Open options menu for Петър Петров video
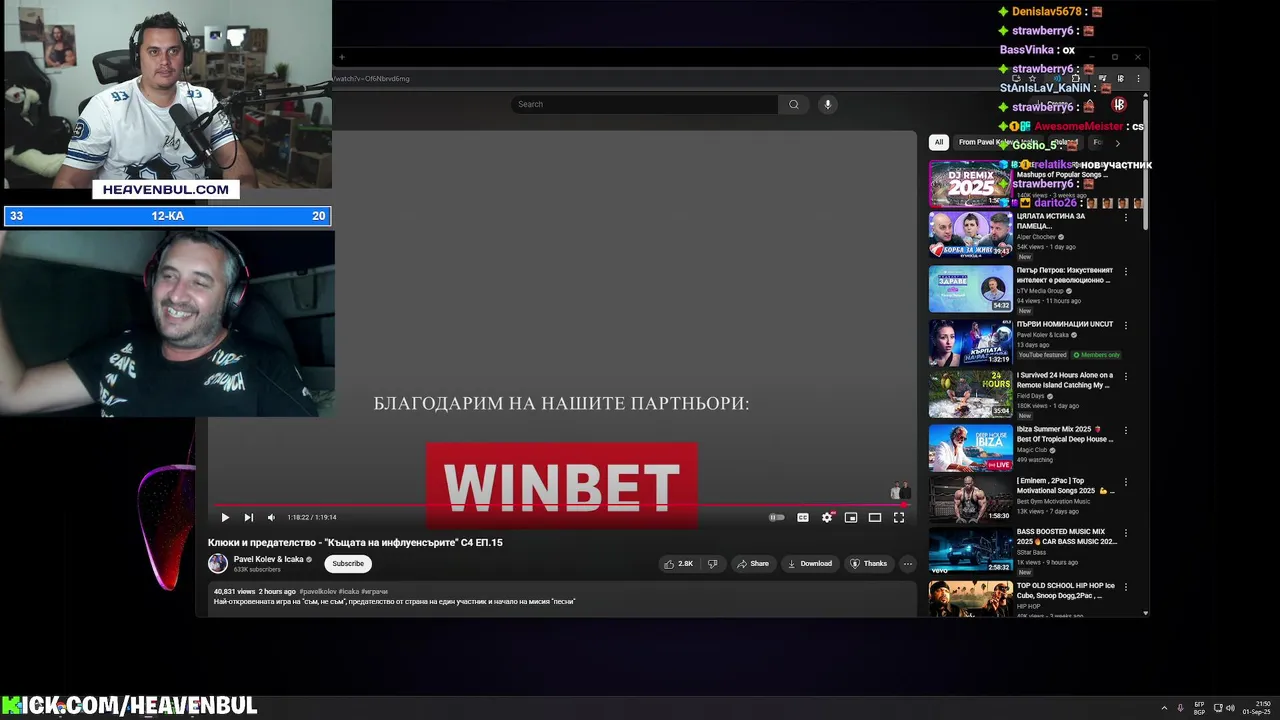 tap(1126, 271)
